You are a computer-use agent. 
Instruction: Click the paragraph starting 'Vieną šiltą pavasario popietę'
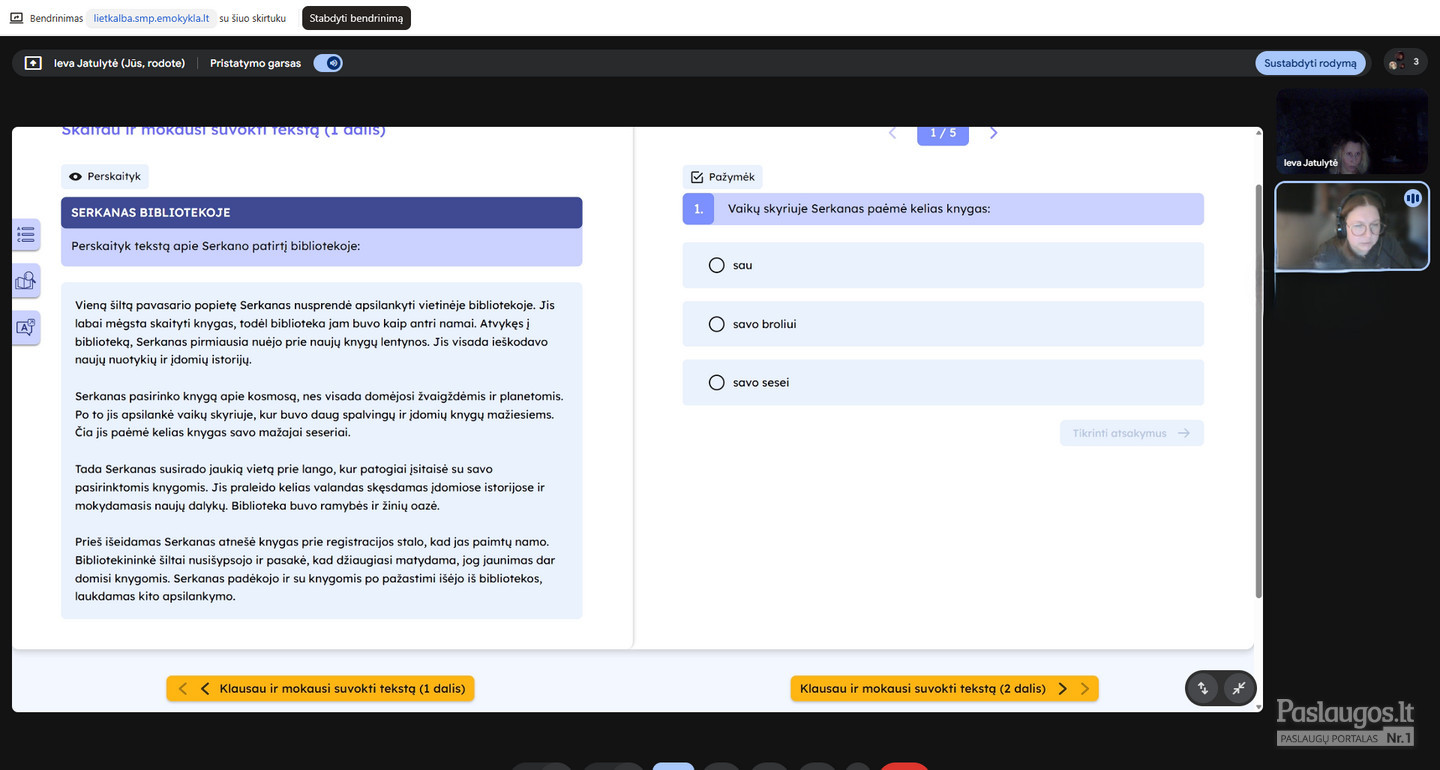[x=316, y=332]
